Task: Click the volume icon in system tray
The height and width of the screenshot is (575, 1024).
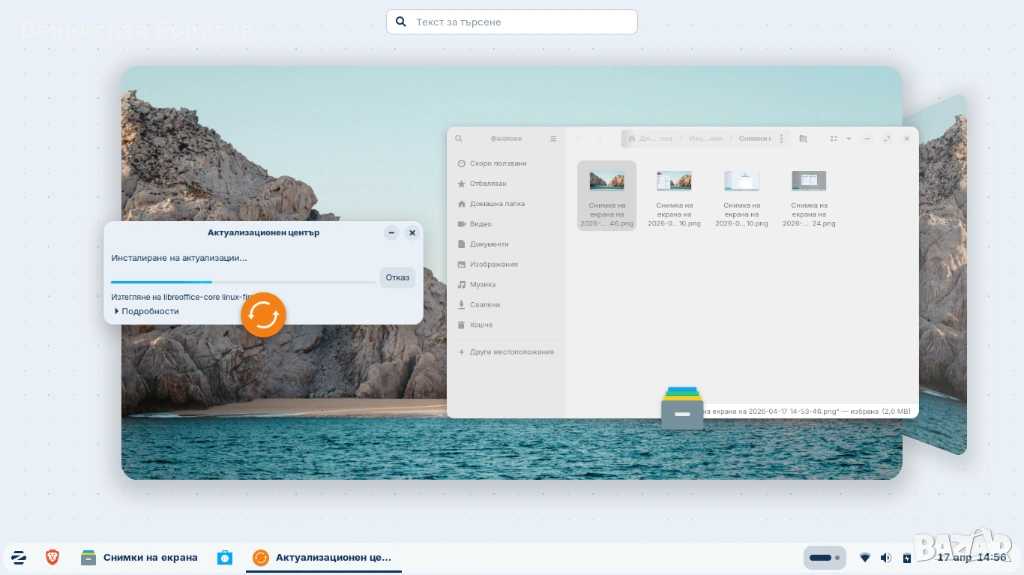Action: coord(885,557)
